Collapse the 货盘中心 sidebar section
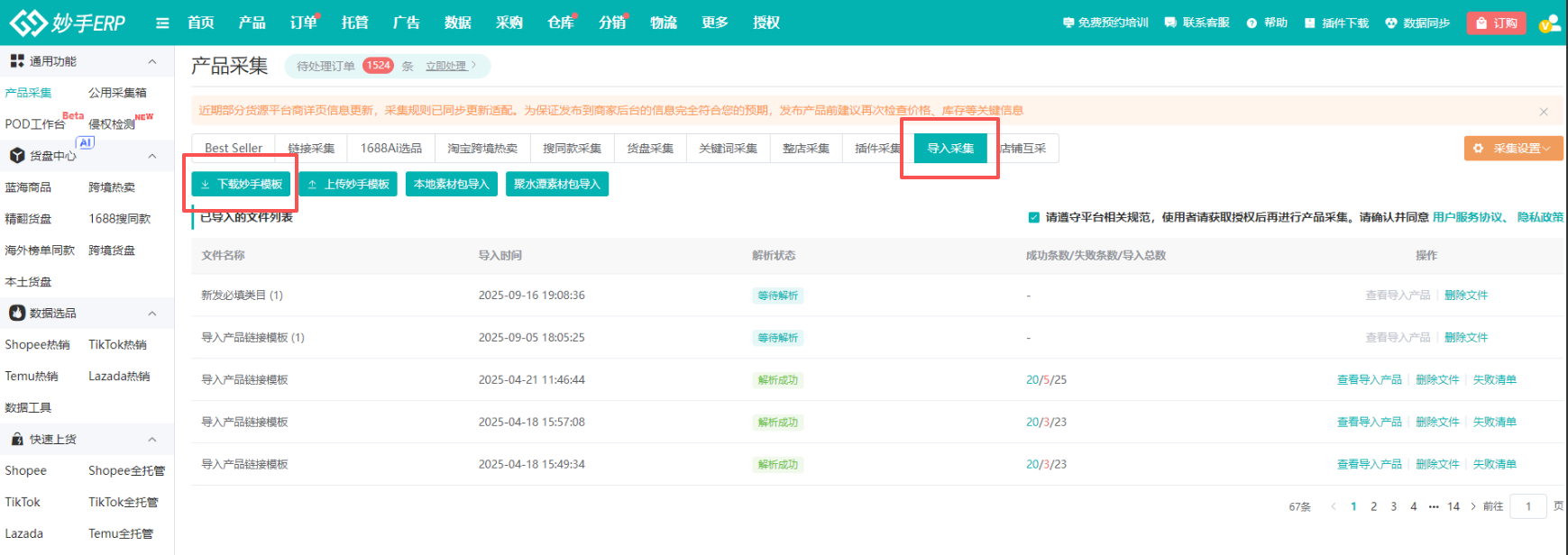Viewport: 1568px width, 555px height. click(x=151, y=156)
